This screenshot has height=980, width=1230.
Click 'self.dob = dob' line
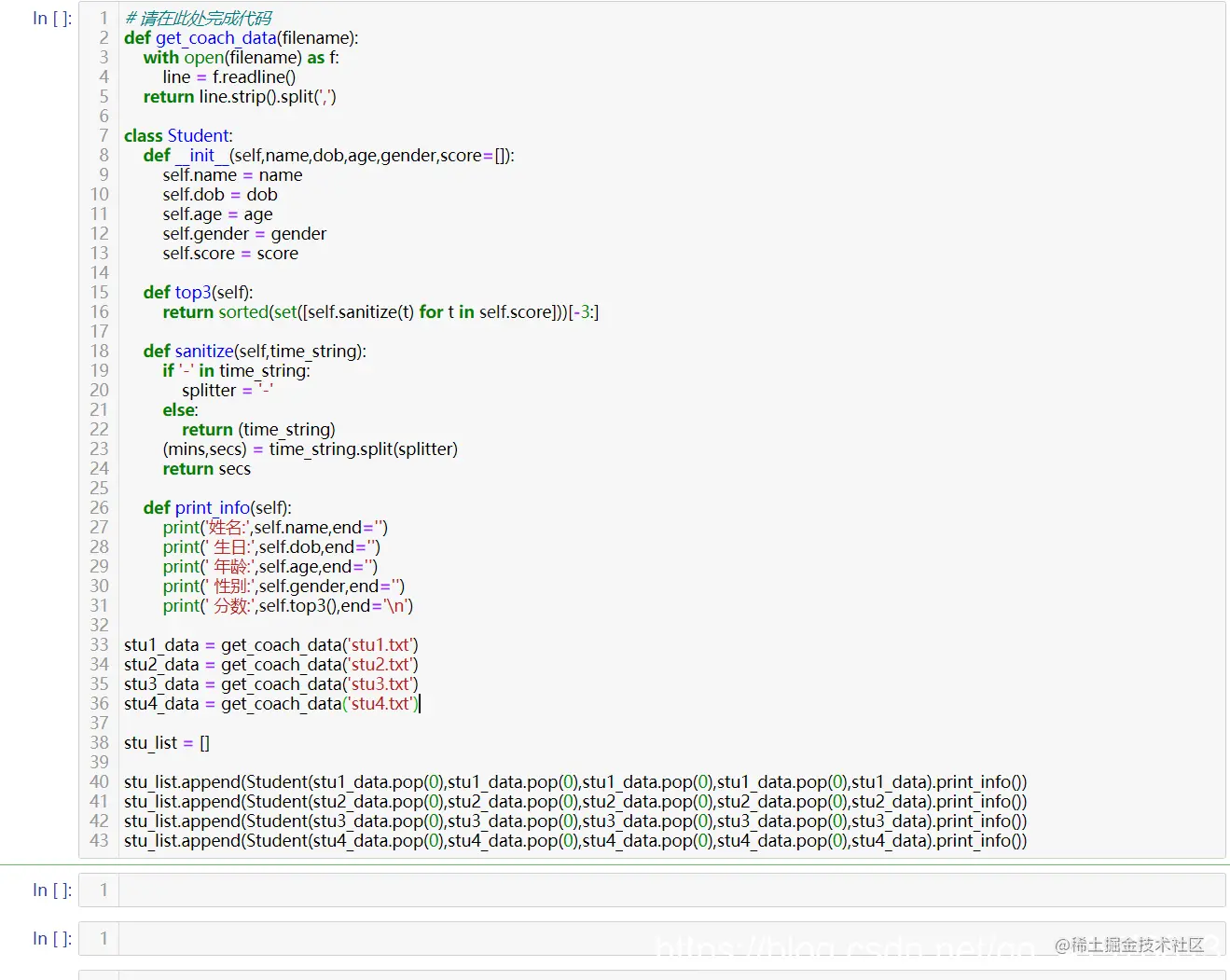220,194
